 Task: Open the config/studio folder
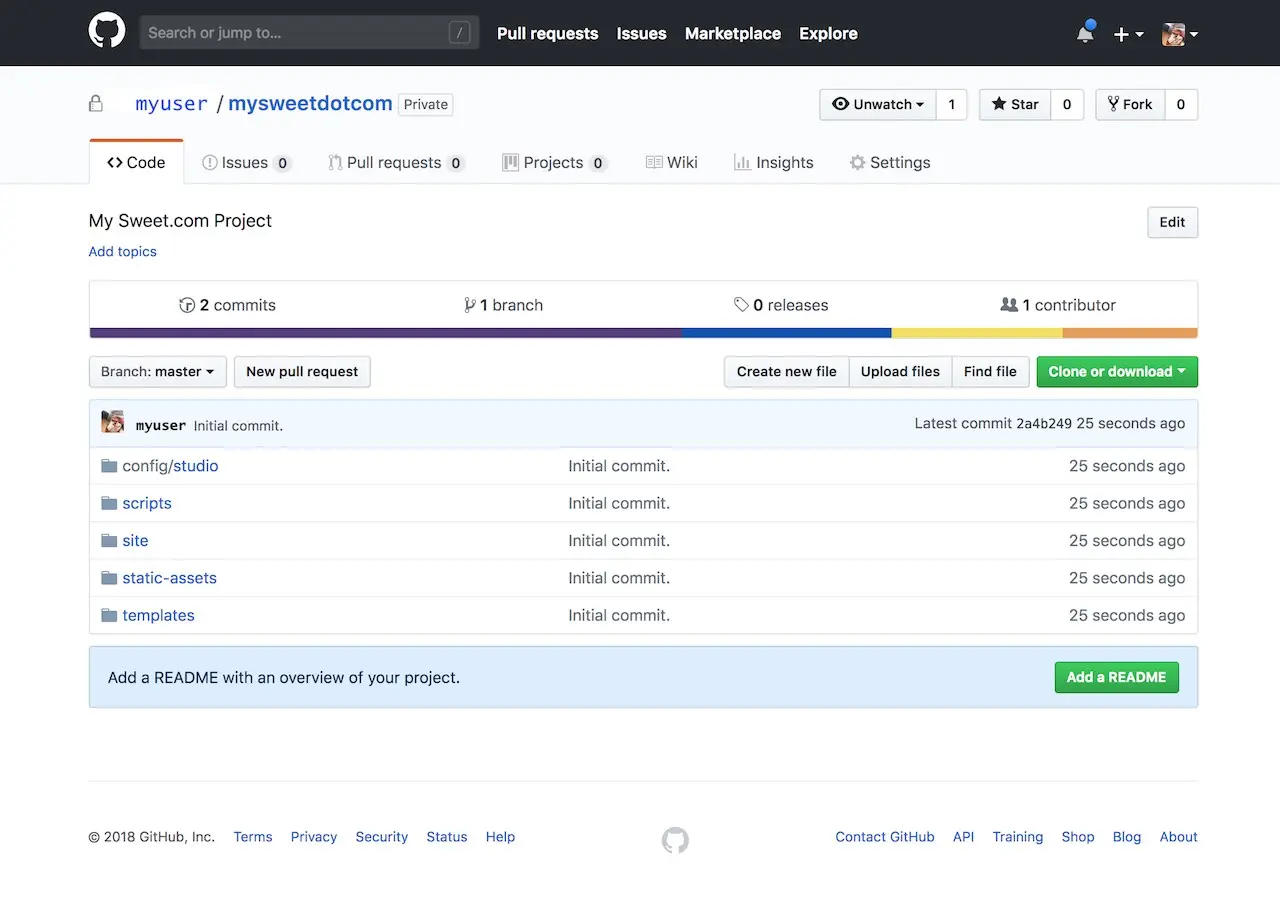click(x=170, y=465)
